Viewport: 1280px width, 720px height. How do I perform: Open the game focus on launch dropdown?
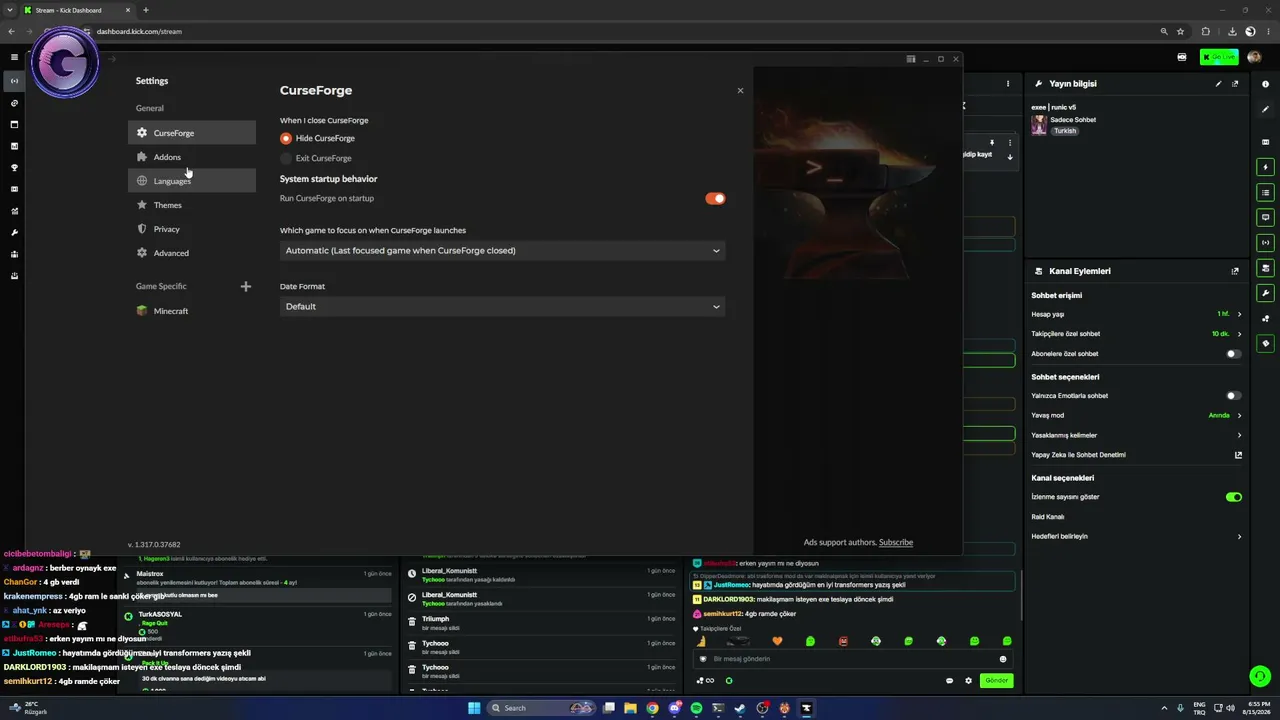[x=502, y=251]
